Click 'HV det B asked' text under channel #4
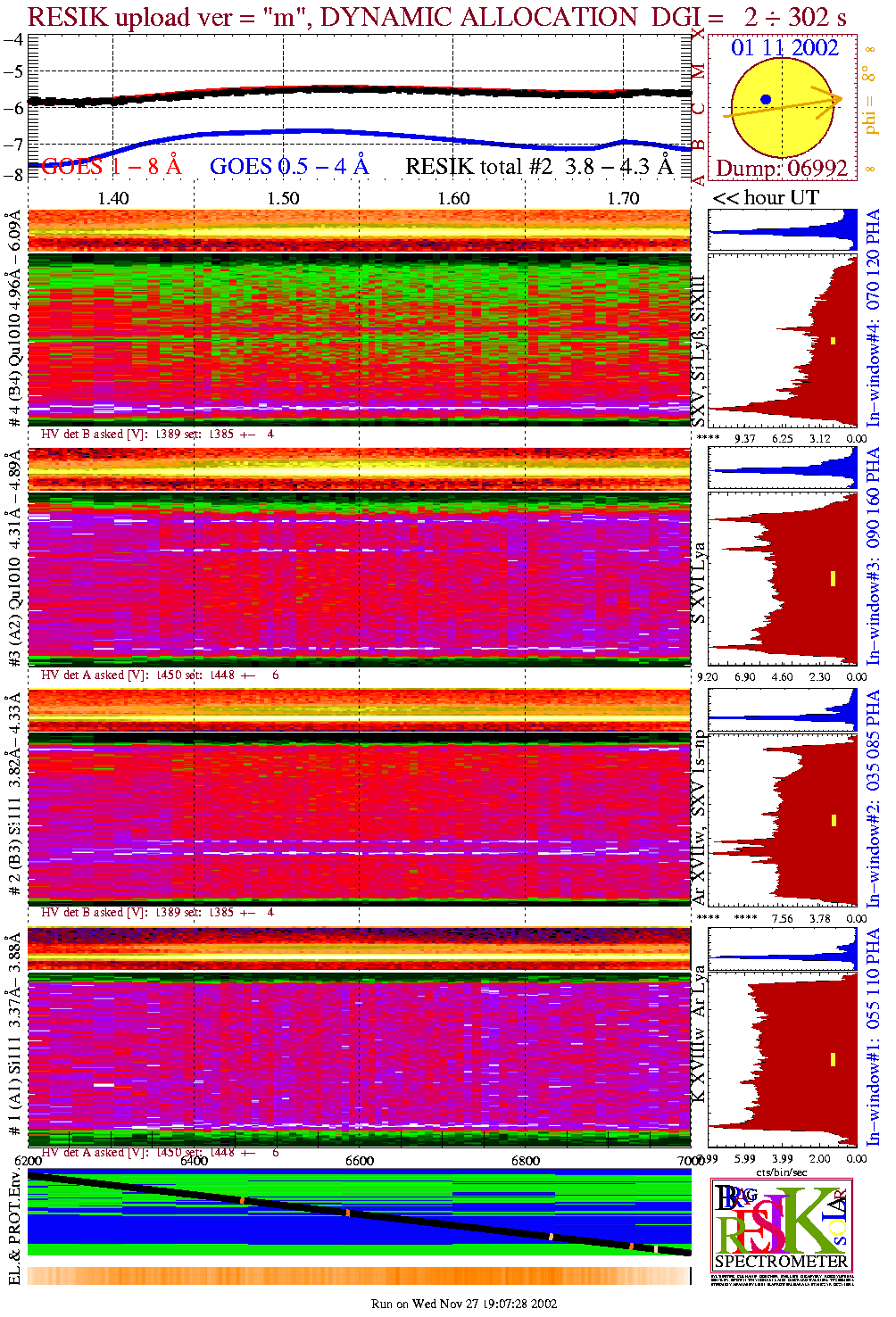The height and width of the screenshot is (1317, 896). click(82, 435)
